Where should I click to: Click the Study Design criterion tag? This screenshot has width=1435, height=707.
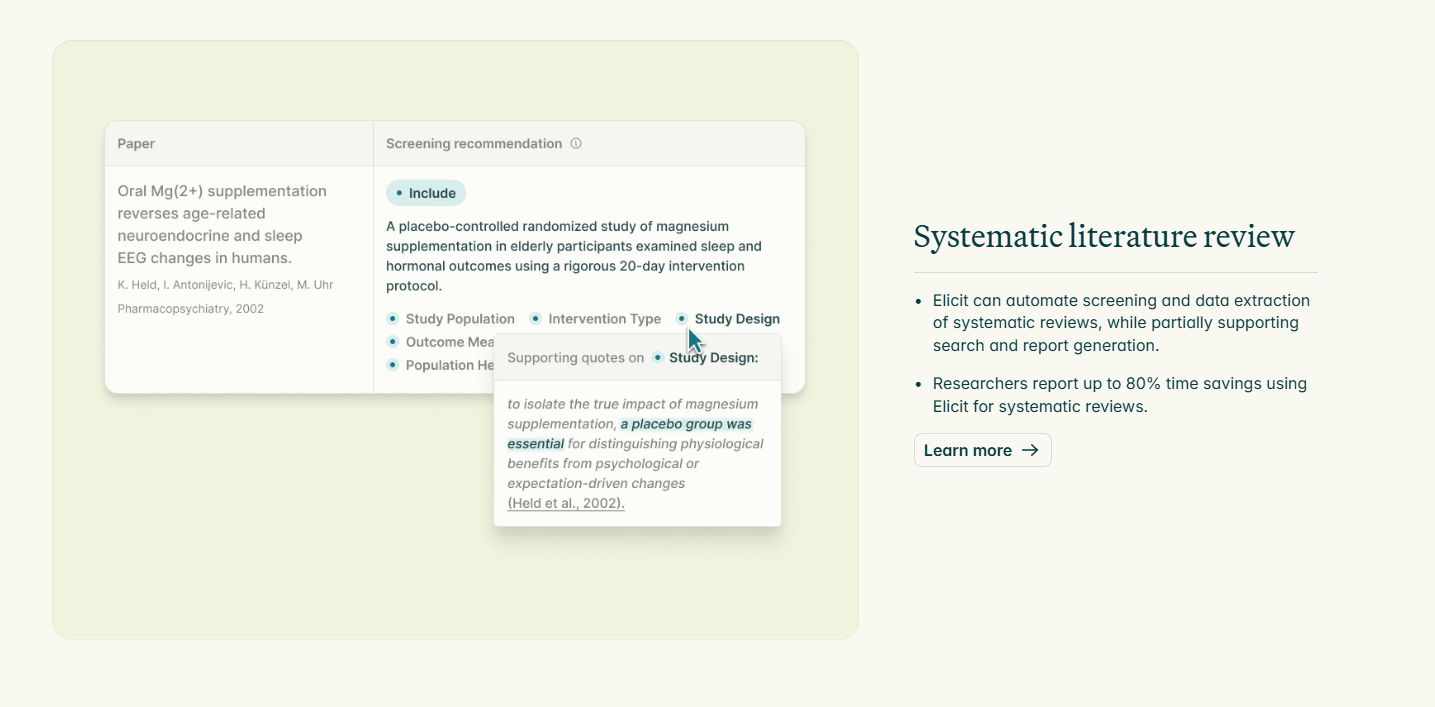(728, 319)
